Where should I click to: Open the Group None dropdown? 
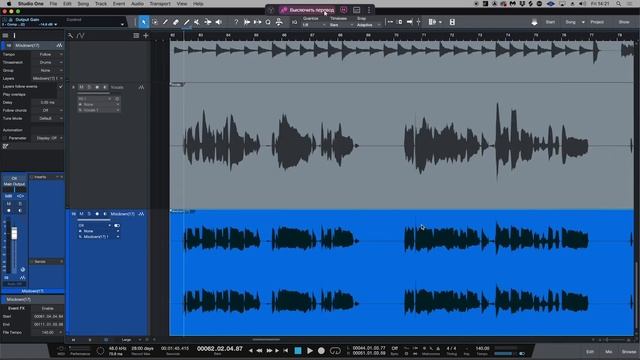[x=48, y=70]
